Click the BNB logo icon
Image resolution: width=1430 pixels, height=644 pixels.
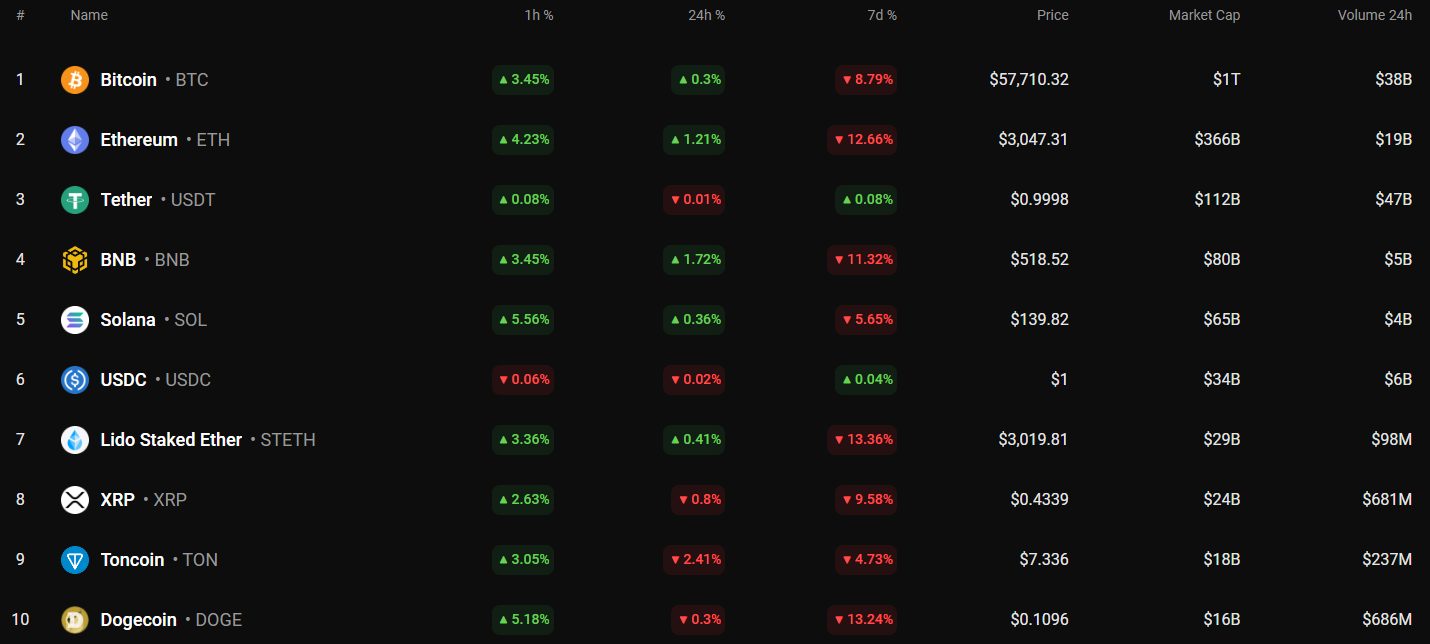coord(75,260)
